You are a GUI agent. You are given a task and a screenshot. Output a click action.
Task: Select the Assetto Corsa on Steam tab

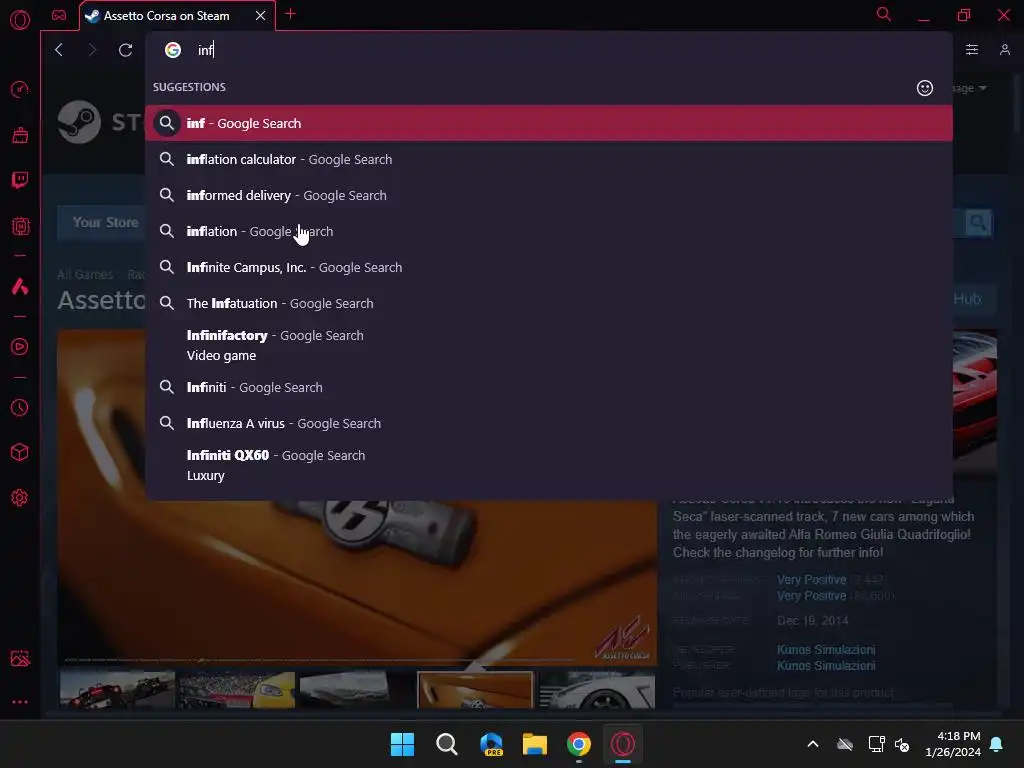pyautogui.click(x=167, y=16)
